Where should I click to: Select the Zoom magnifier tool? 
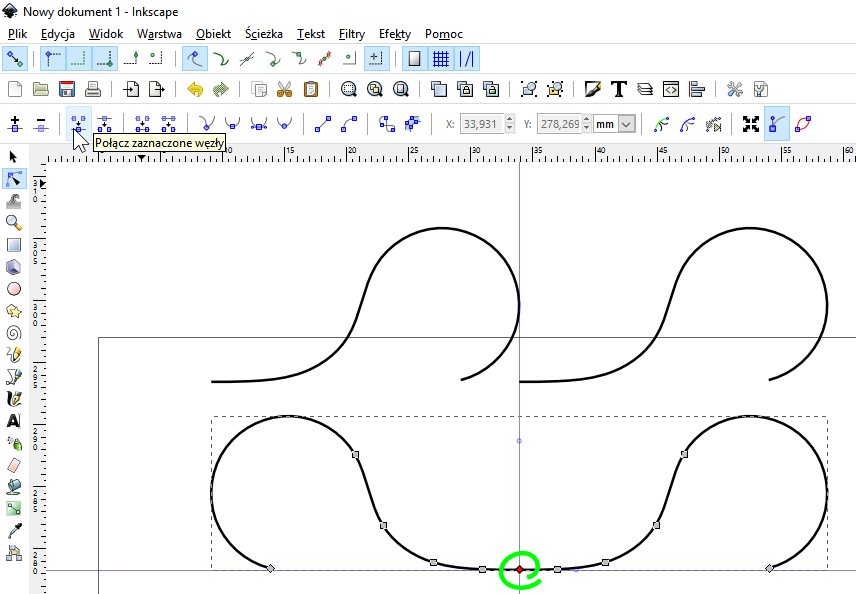(14, 223)
